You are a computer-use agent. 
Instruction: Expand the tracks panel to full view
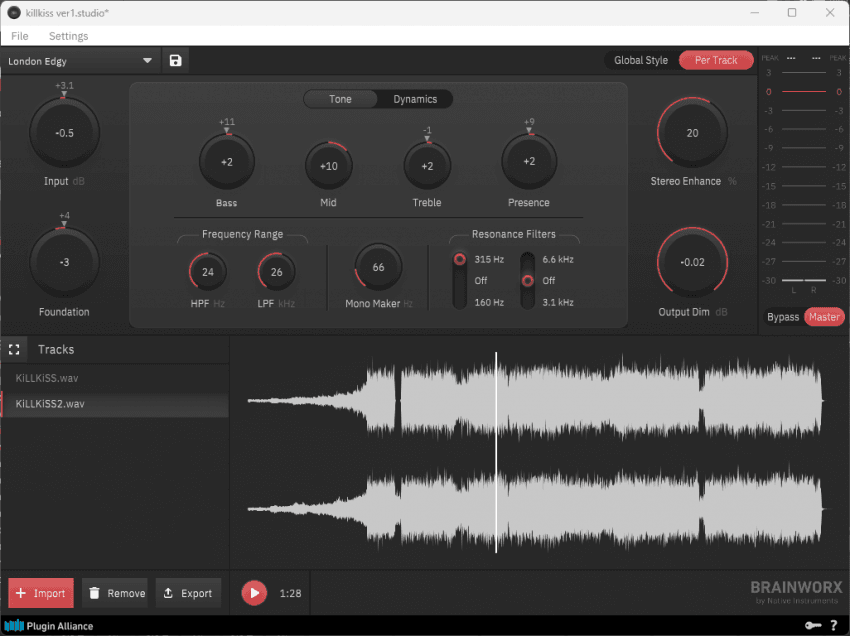coord(14,350)
